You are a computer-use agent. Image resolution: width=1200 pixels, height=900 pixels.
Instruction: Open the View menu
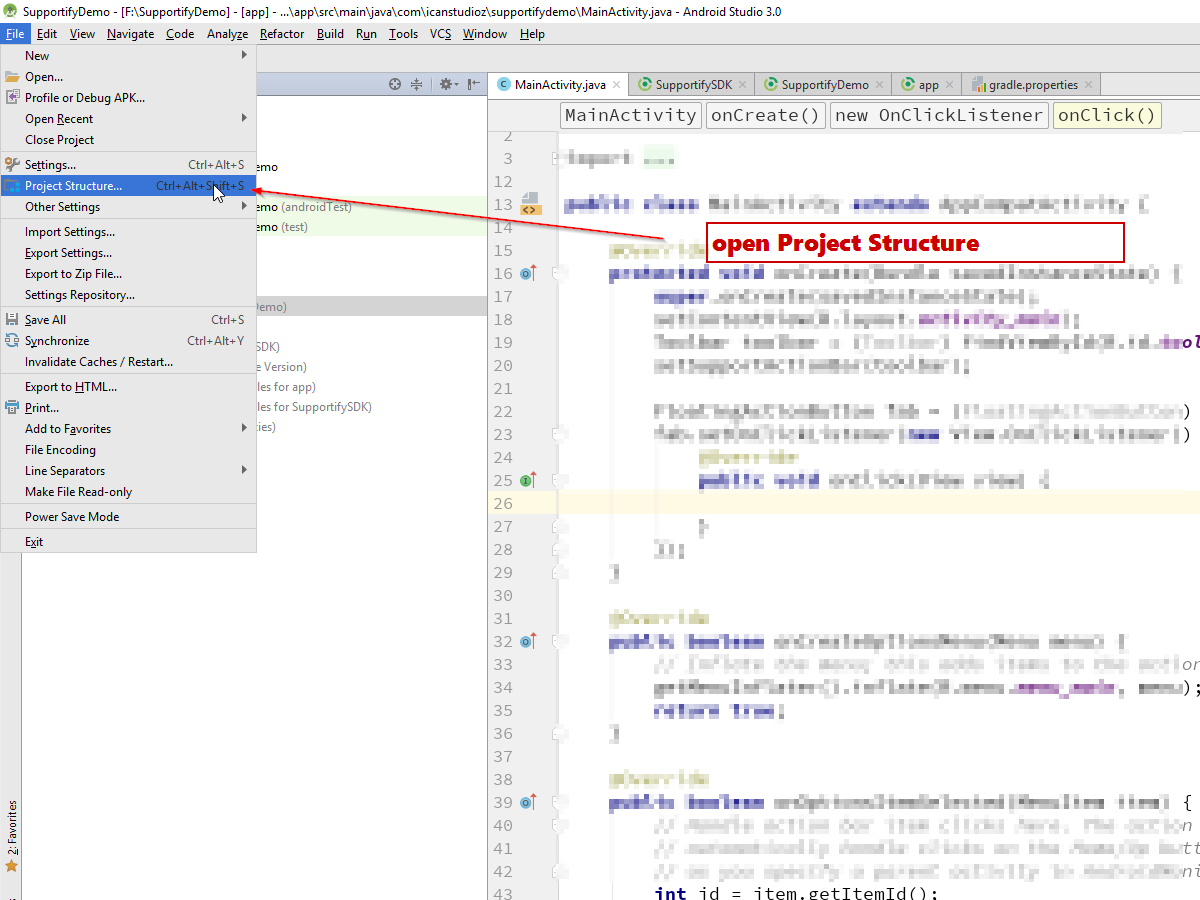click(82, 34)
